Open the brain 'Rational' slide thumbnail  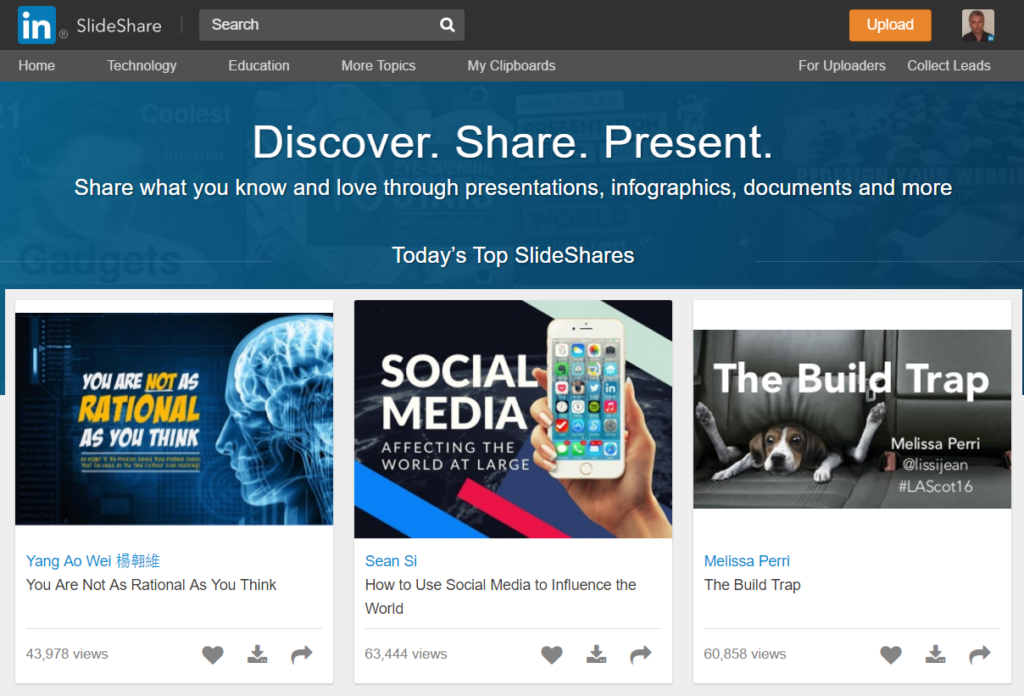(x=174, y=419)
